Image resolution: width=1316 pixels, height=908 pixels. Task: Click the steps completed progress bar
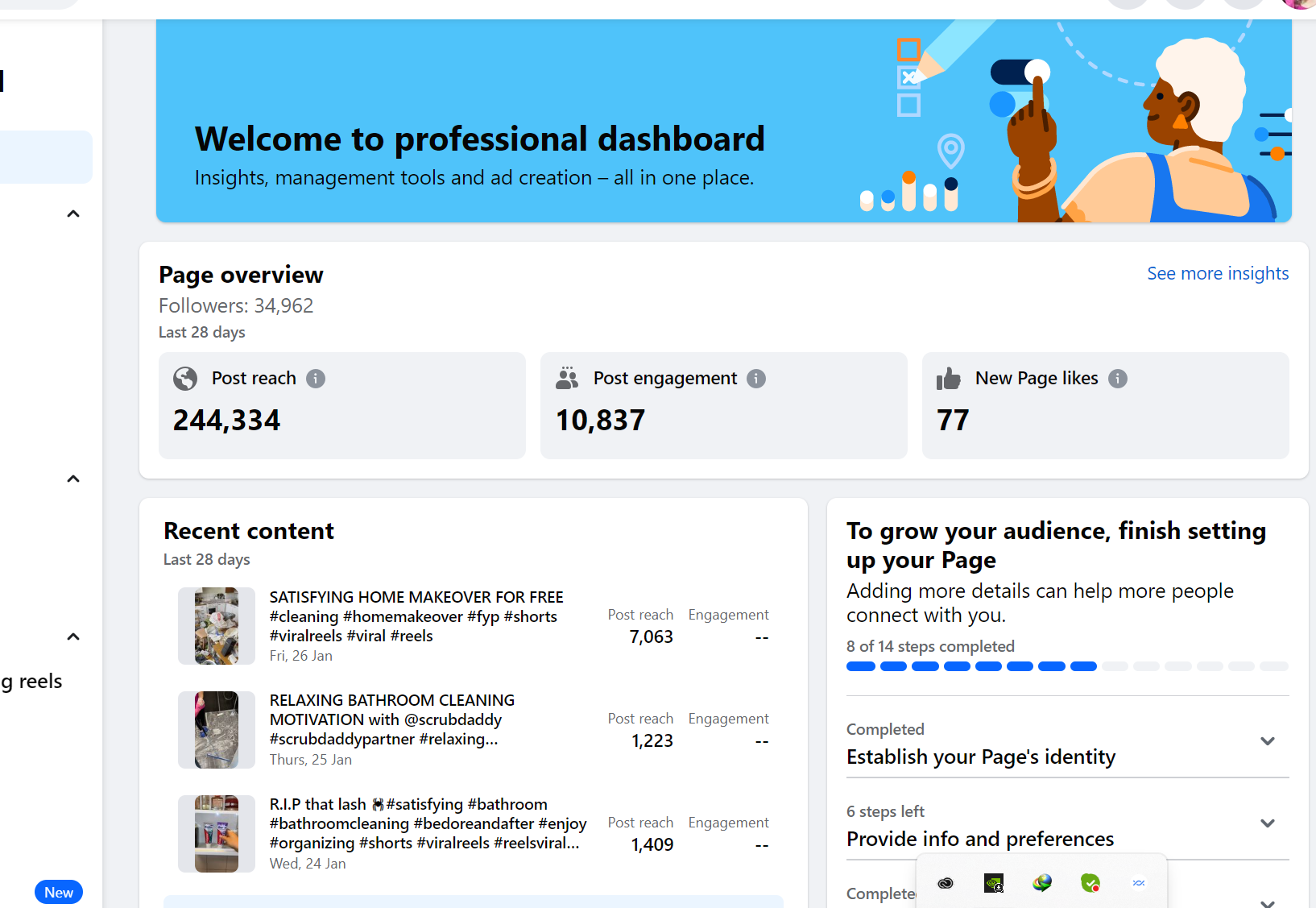(x=1067, y=666)
